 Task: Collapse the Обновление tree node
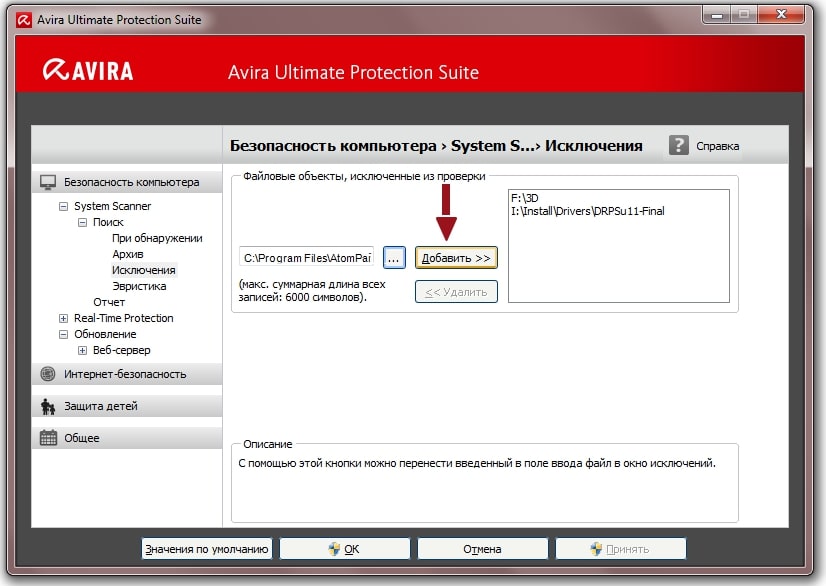[x=63, y=335]
